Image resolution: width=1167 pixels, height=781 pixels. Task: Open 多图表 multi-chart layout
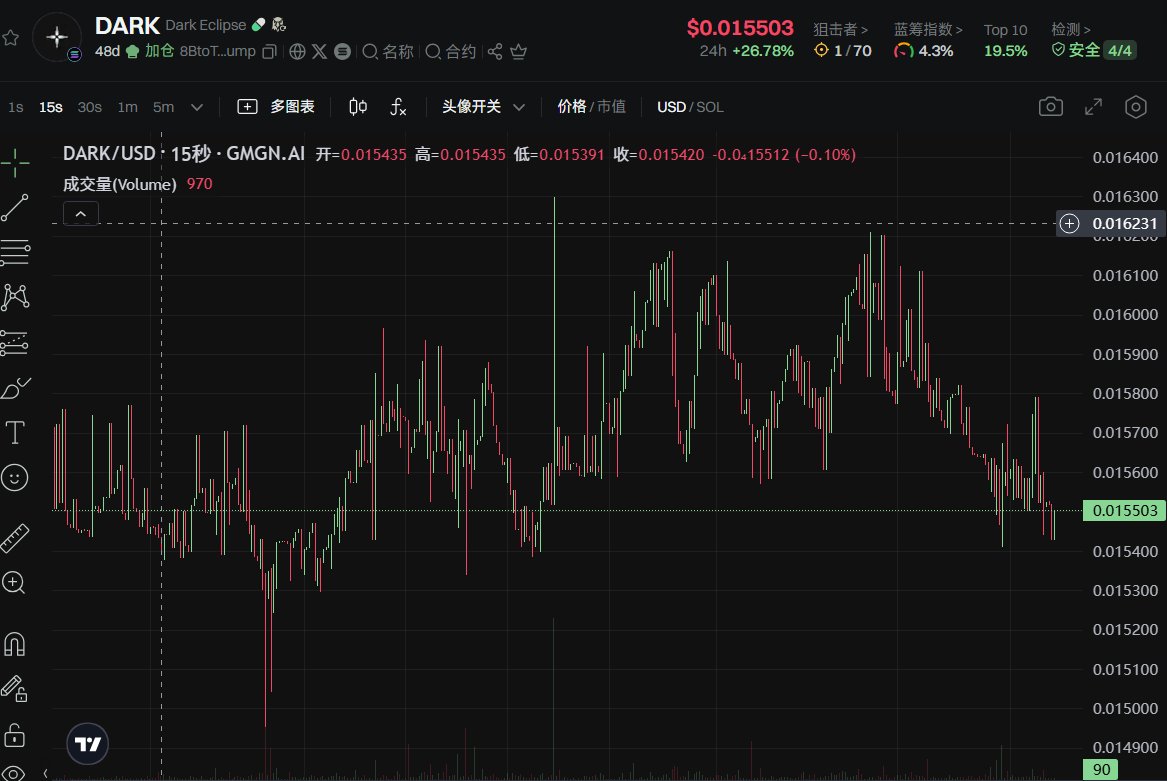pos(275,107)
